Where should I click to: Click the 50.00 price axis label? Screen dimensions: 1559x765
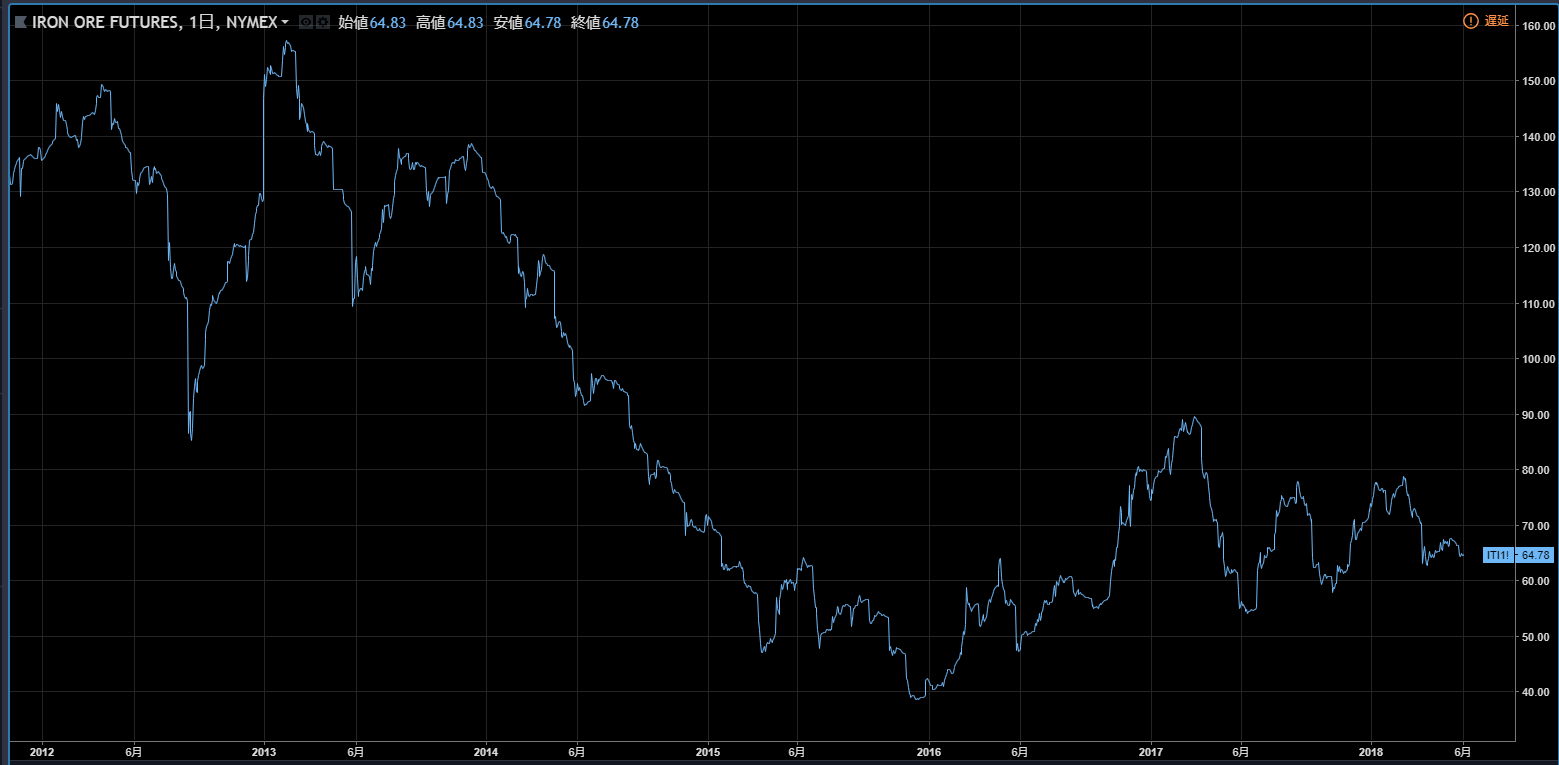pyautogui.click(x=1537, y=637)
